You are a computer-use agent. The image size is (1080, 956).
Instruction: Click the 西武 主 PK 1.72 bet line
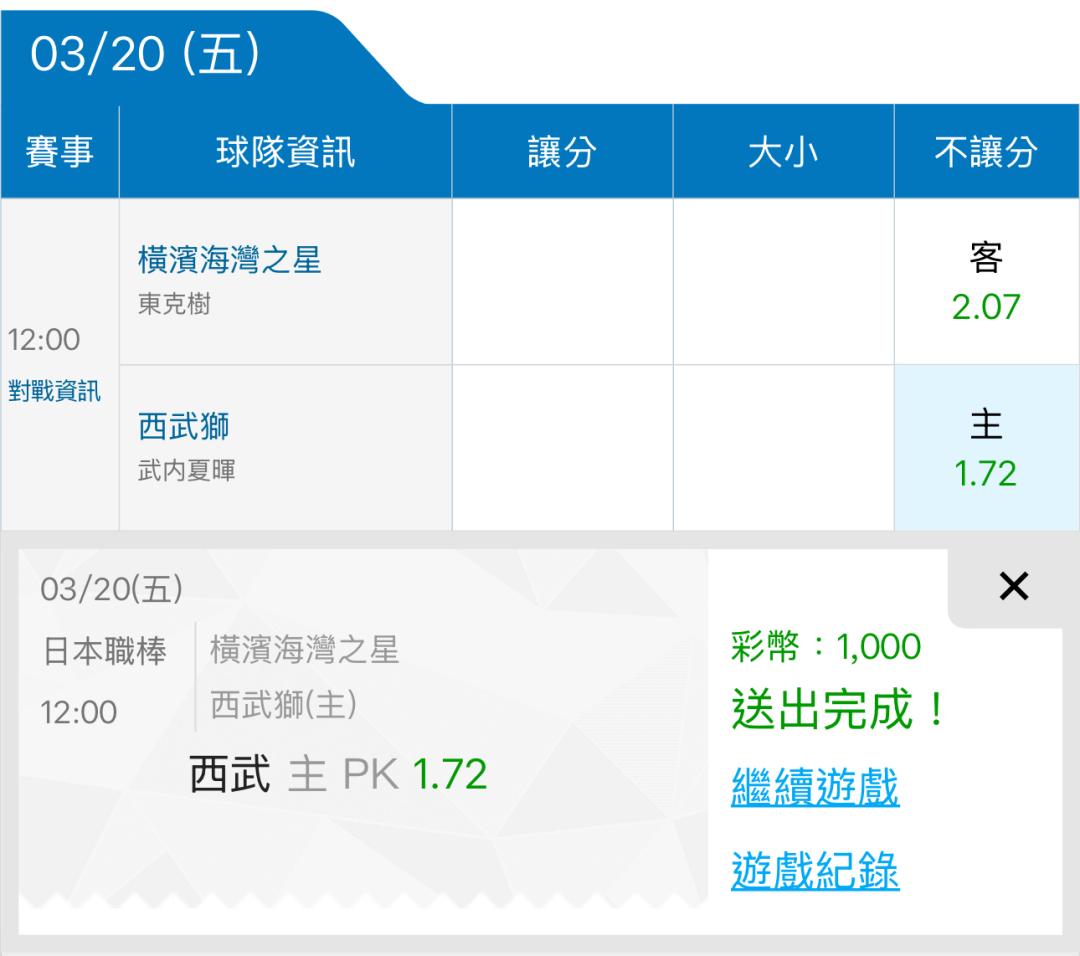[x=338, y=775]
